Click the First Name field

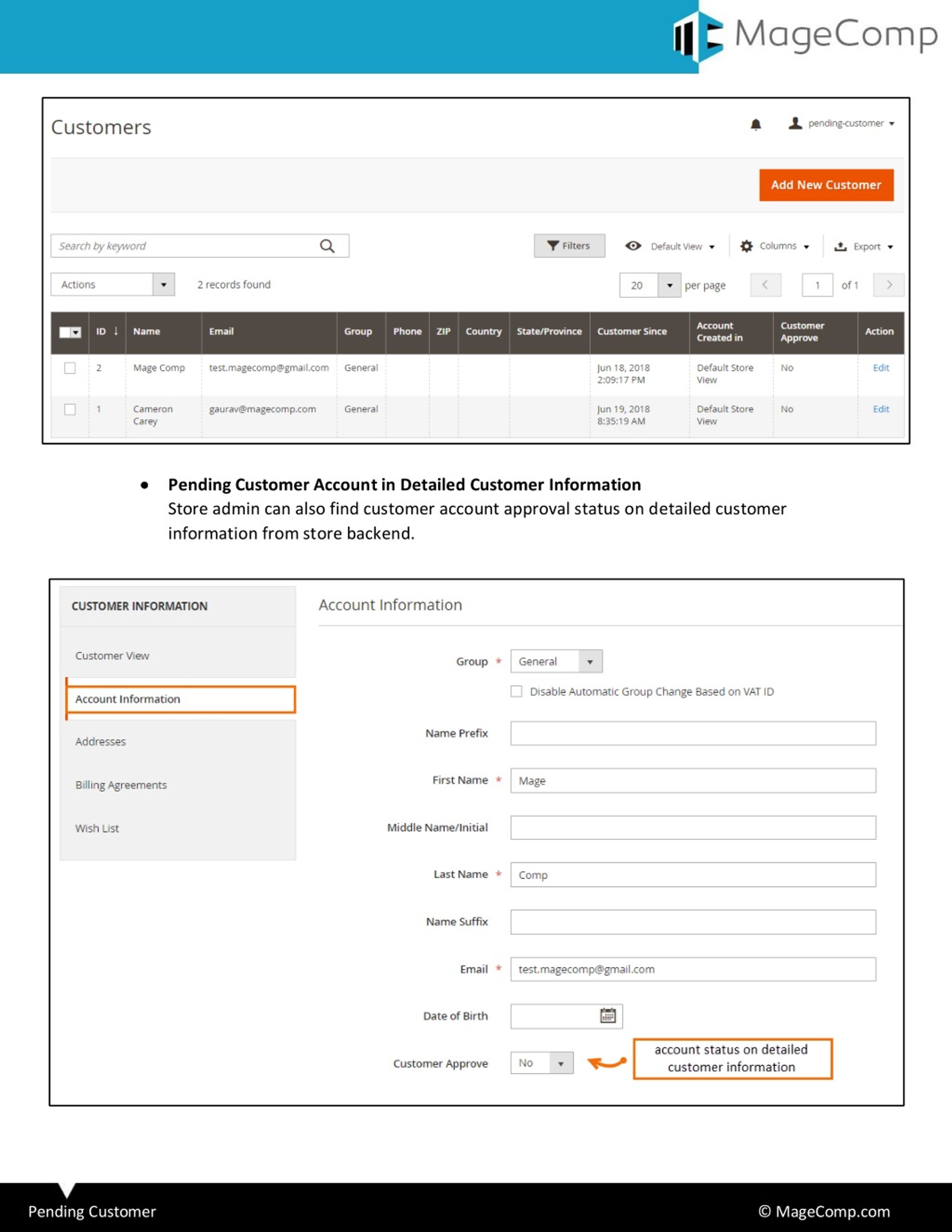(693, 781)
